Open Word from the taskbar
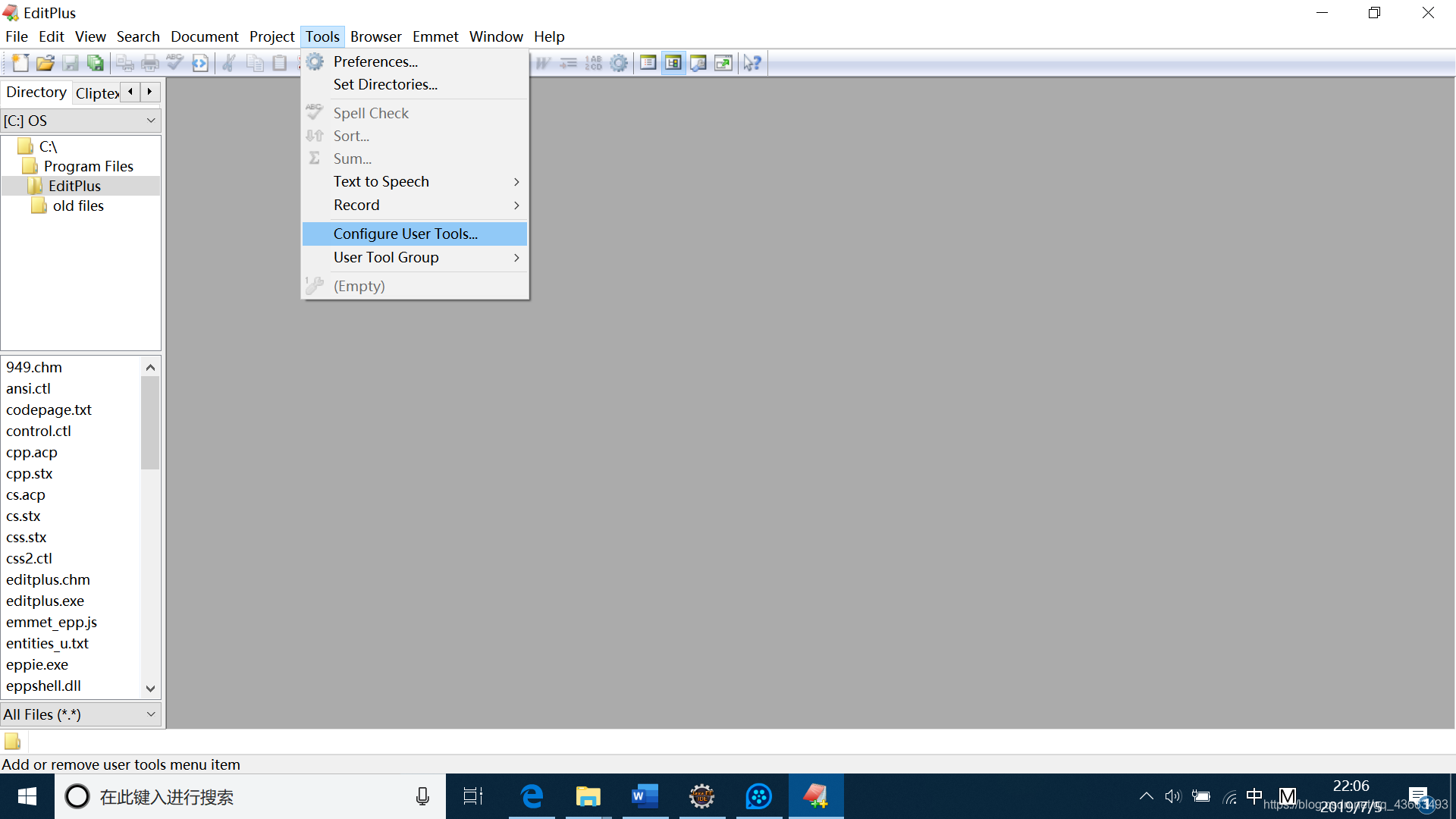The image size is (1456, 819). 645,796
